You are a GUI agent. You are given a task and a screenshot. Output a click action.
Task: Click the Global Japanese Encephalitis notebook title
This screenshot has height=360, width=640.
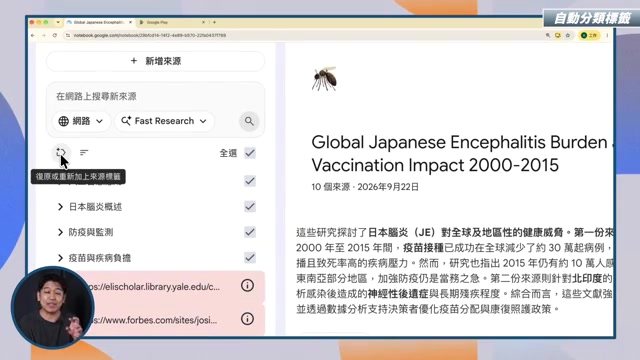[x=462, y=154]
